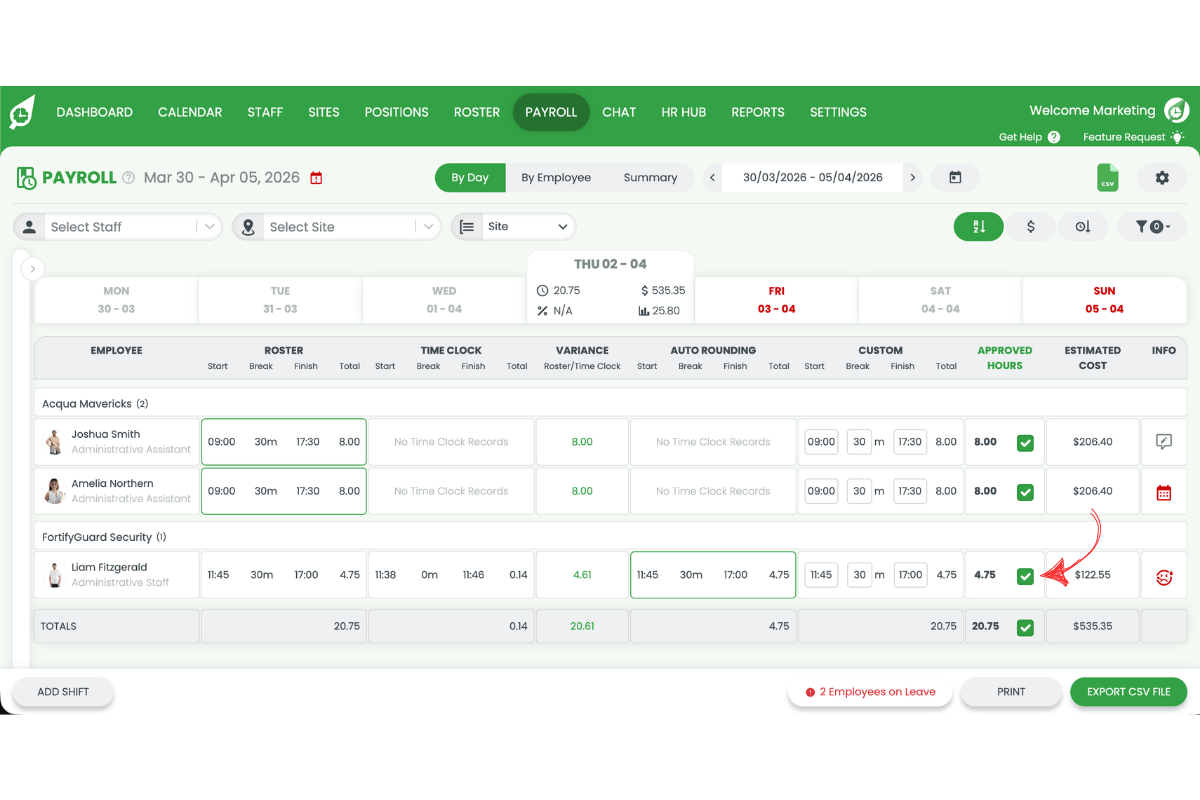
Task: Toggle Liam Fitzgerald's approval checkbox
Action: pyautogui.click(x=1025, y=575)
